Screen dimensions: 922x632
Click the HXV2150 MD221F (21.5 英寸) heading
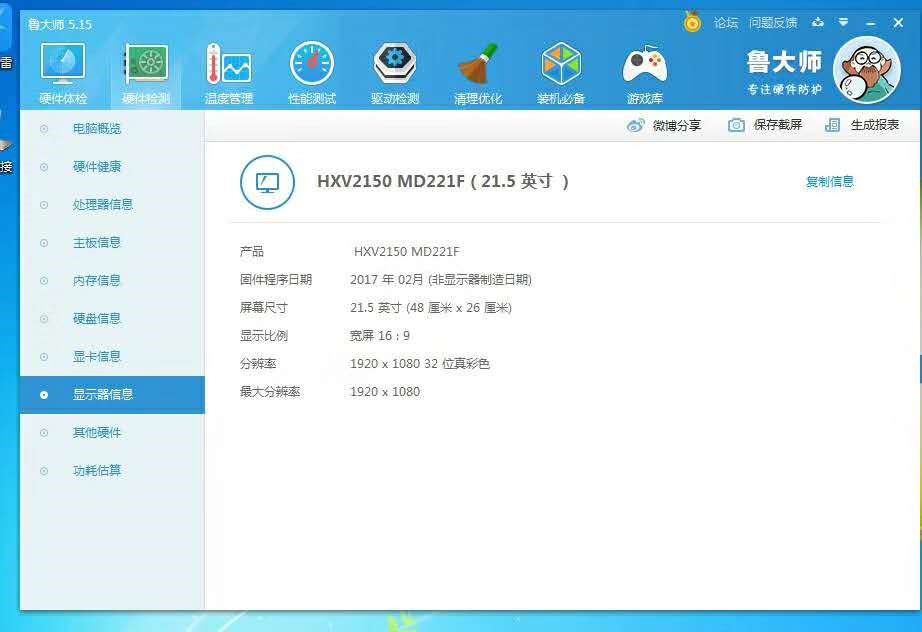pyautogui.click(x=443, y=181)
